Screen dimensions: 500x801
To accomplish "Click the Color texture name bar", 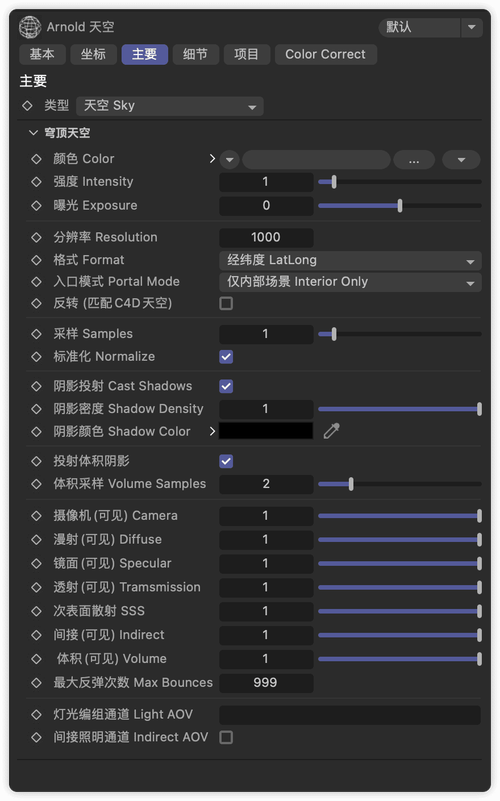I will click(x=316, y=160).
